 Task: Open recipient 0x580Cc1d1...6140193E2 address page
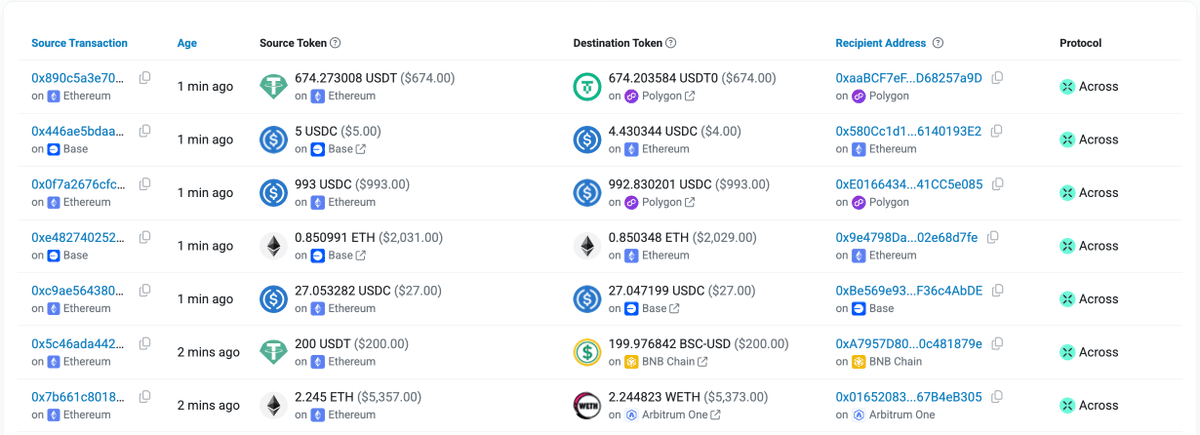[x=908, y=131]
